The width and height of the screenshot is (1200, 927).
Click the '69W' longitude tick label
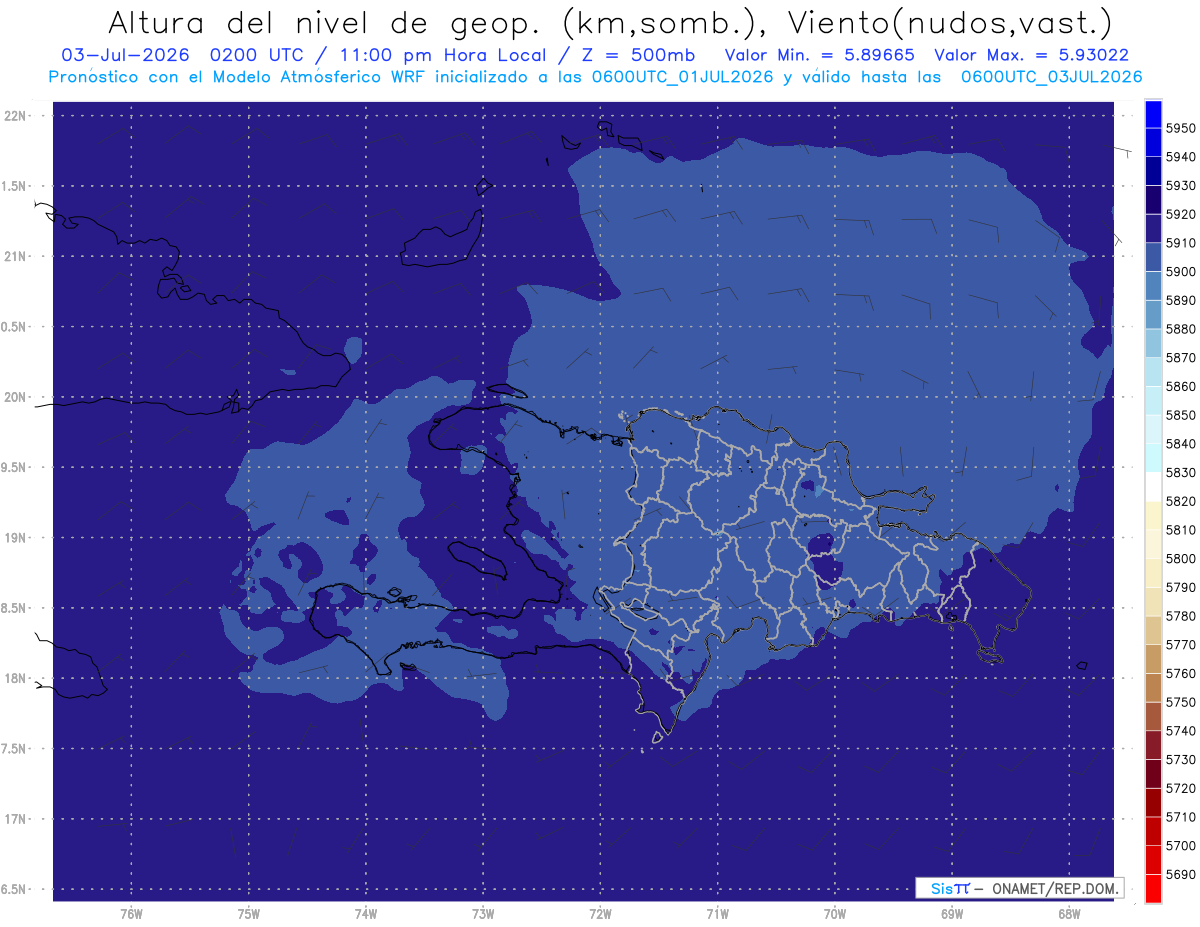point(952,913)
